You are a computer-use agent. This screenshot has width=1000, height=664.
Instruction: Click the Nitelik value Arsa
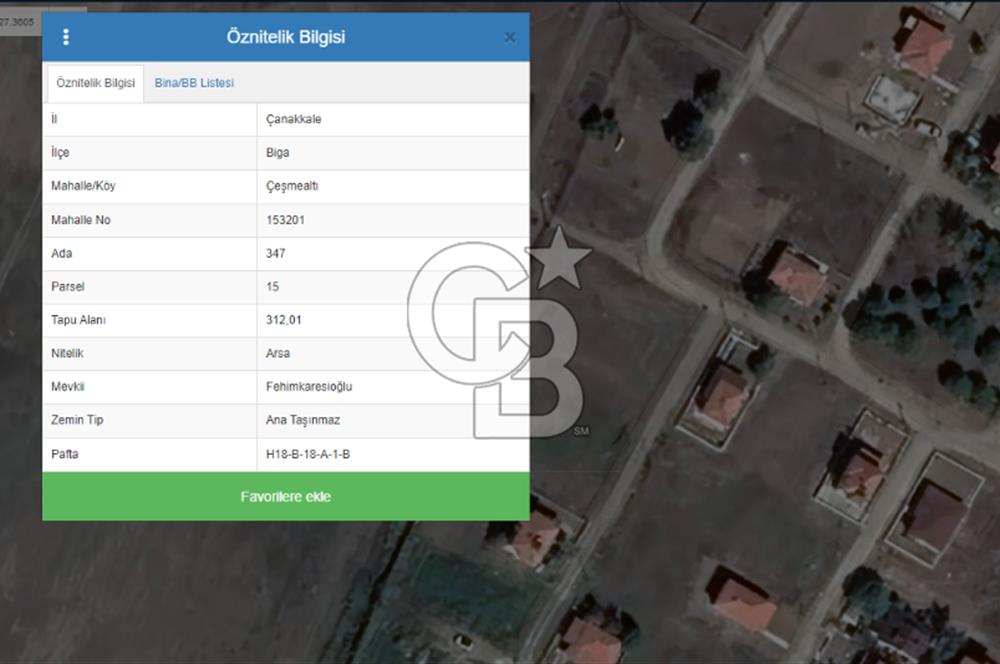pos(278,353)
